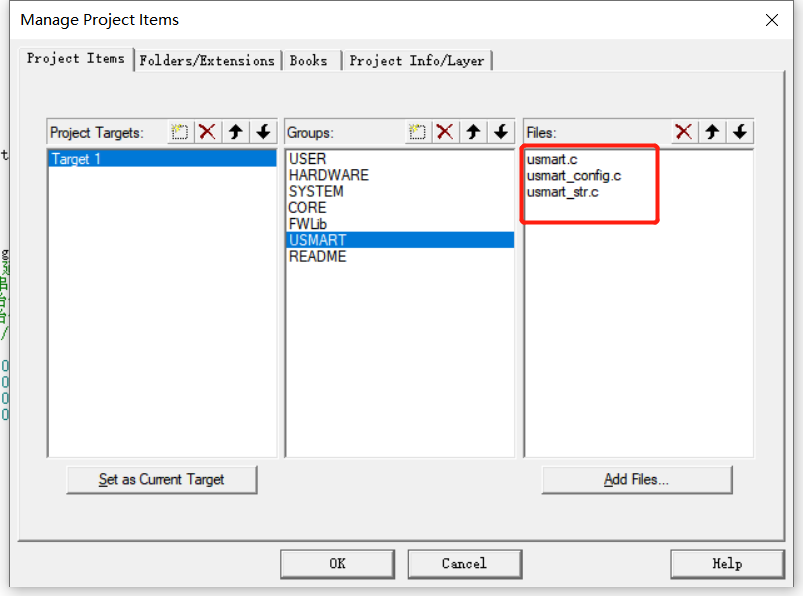
Task: Open the Project Info/Layer tab
Action: [417, 60]
